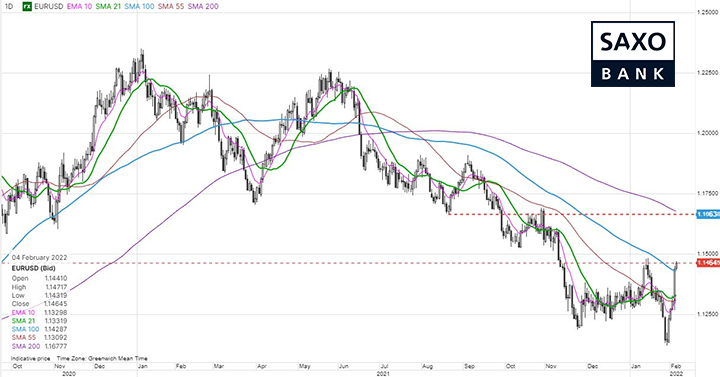The height and width of the screenshot is (377, 720).
Task: Click the 1.1500 price axis label
Action: [708, 253]
